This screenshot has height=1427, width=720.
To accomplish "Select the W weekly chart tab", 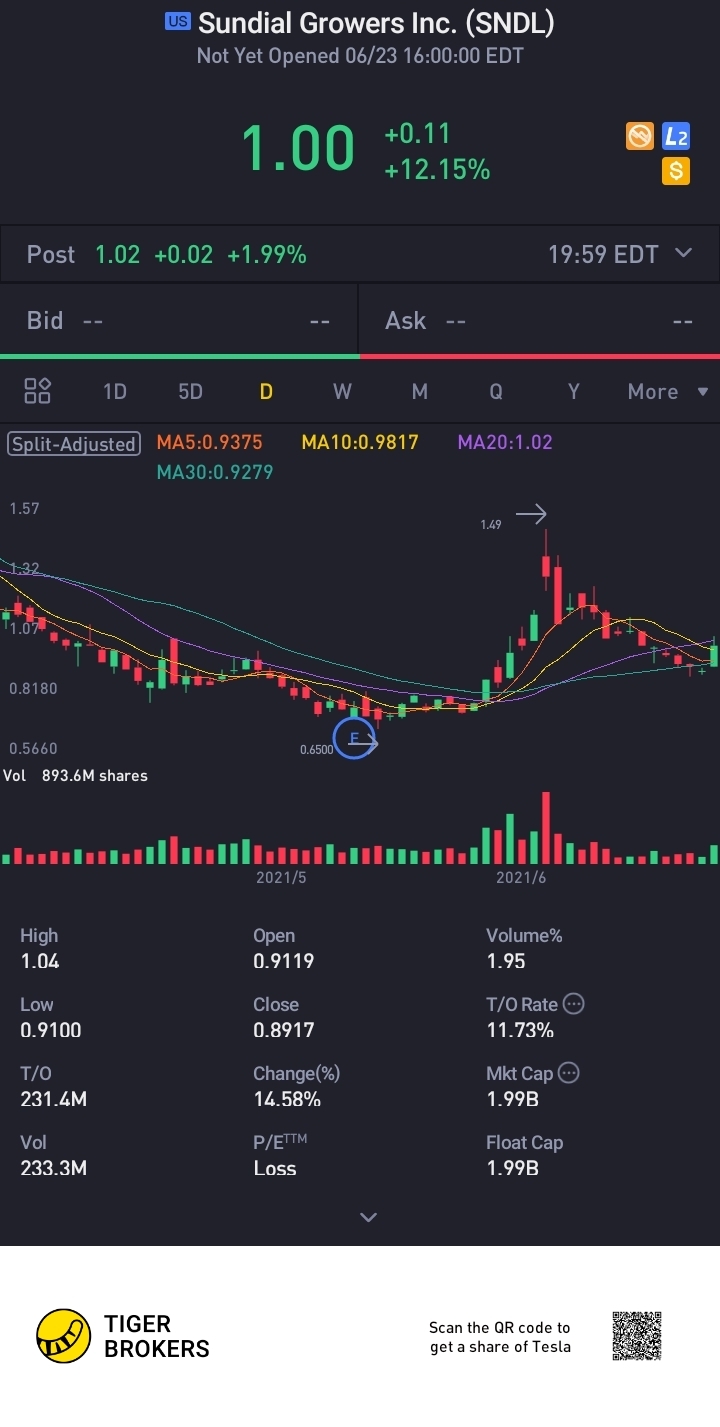I will click(x=342, y=391).
